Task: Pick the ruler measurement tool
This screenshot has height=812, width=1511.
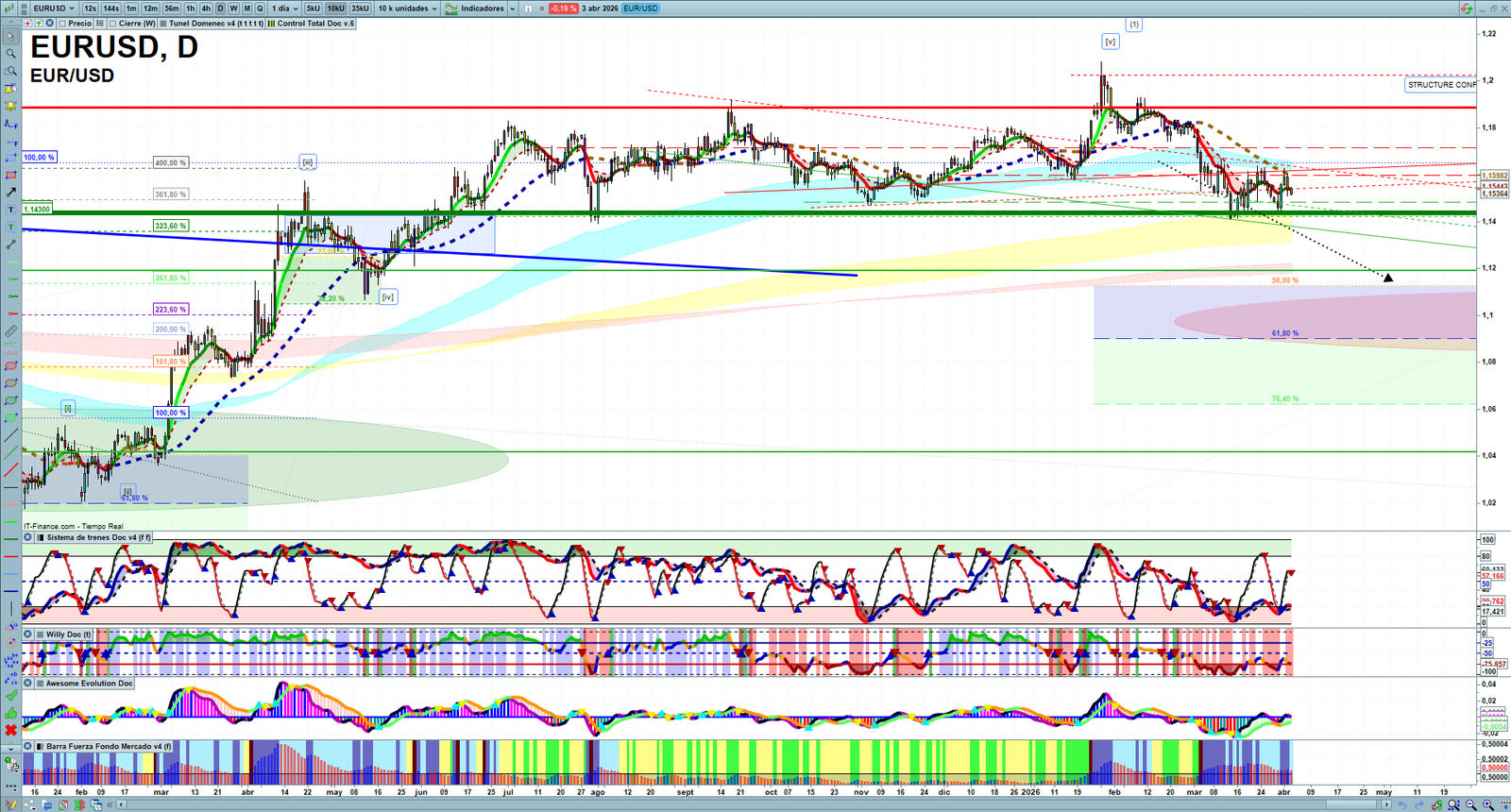Action: click(x=10, y=331)
